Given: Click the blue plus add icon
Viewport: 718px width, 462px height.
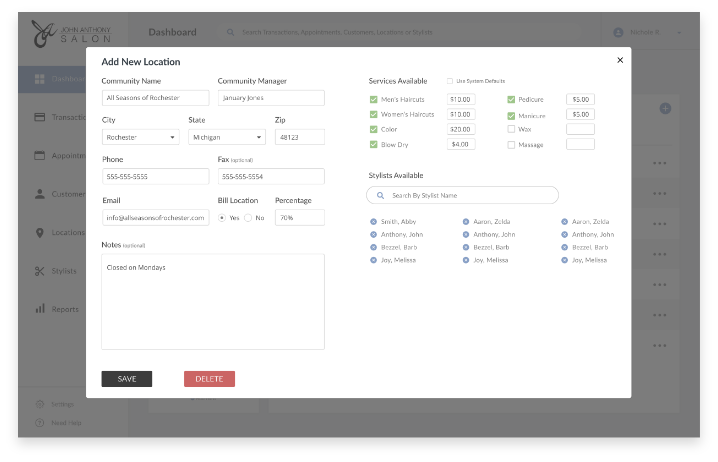Looking at the screenshot, I should (x=665, y=108).
